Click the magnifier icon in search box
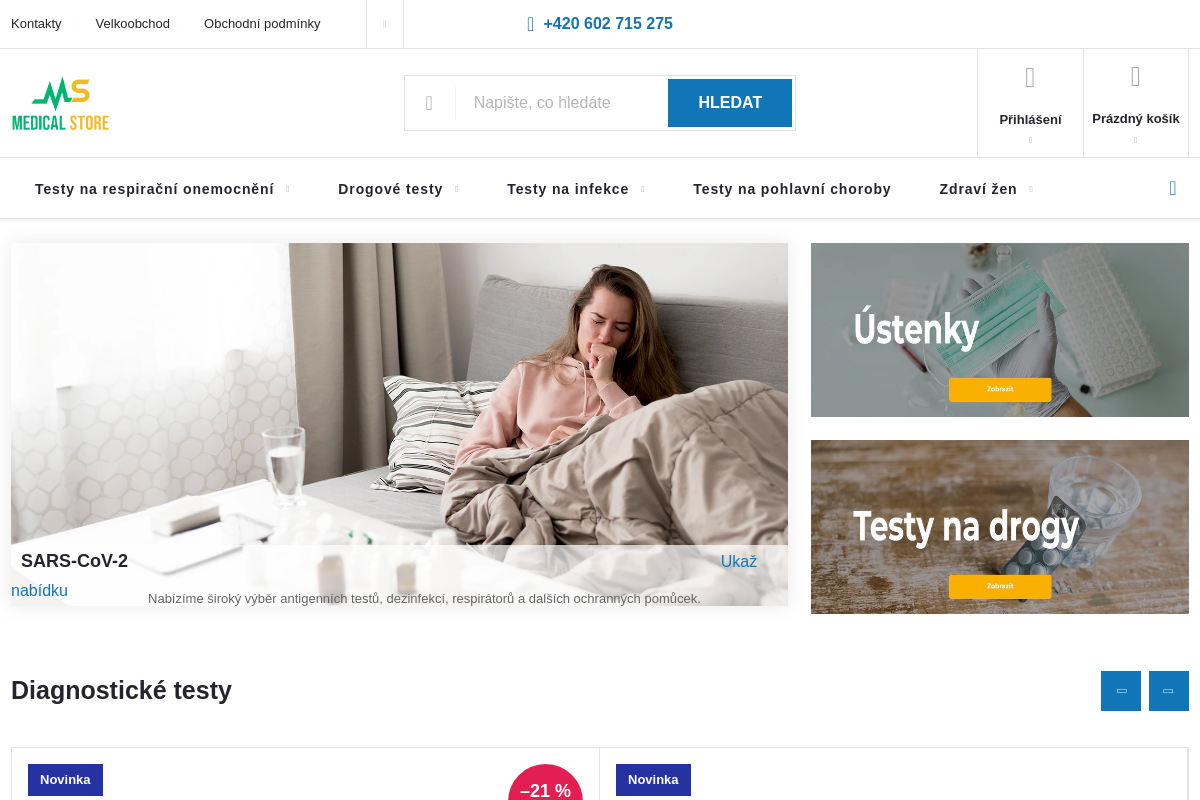This screenshot has height=800, width=1200. coord(429,103)
